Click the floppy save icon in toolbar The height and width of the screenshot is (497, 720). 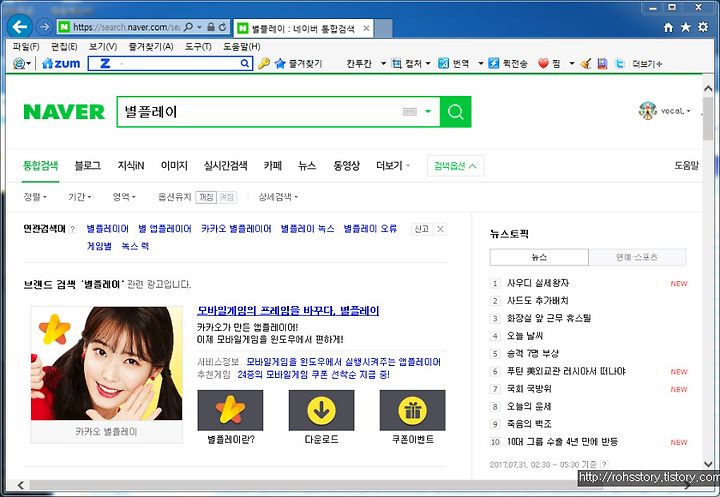(x=602, y=63)
